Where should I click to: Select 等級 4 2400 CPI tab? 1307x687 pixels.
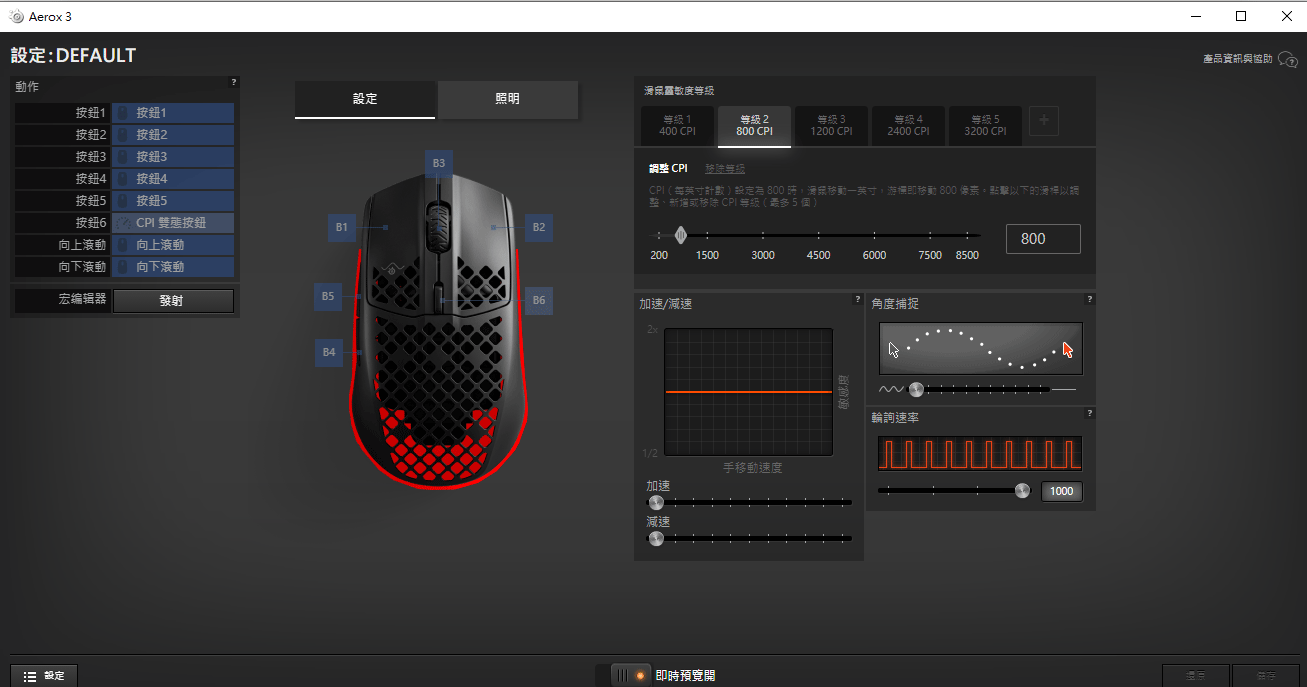click(908, 126)
